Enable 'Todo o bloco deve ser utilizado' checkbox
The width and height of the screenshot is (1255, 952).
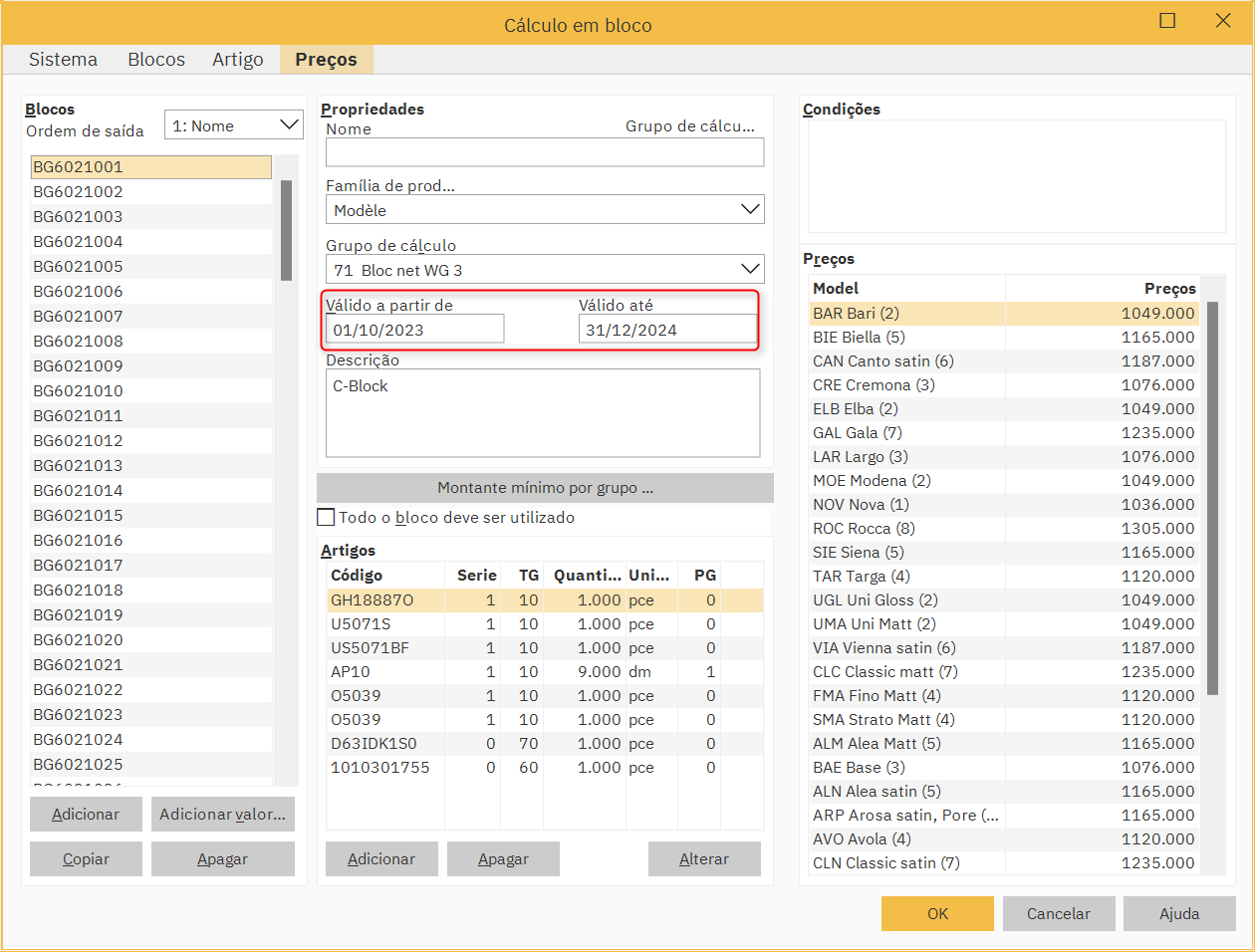326,517
